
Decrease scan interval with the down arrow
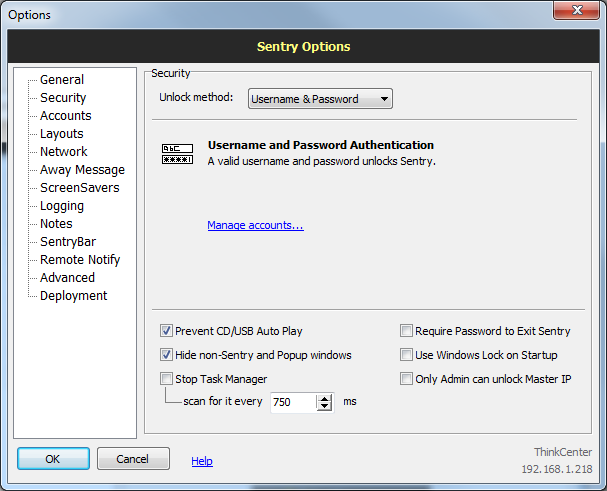click(x=324, y=407)
